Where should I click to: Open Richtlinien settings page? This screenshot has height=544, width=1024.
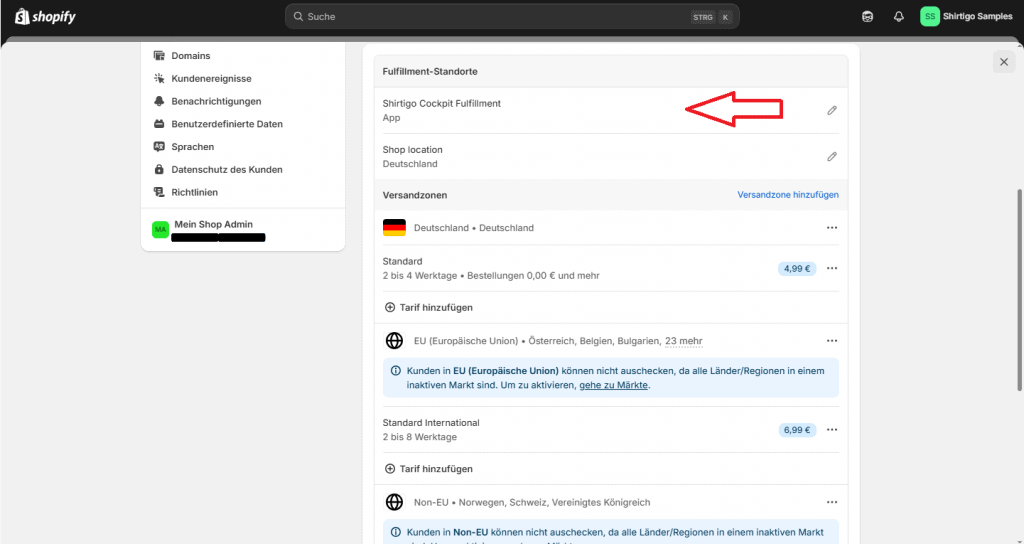(194, 192)
